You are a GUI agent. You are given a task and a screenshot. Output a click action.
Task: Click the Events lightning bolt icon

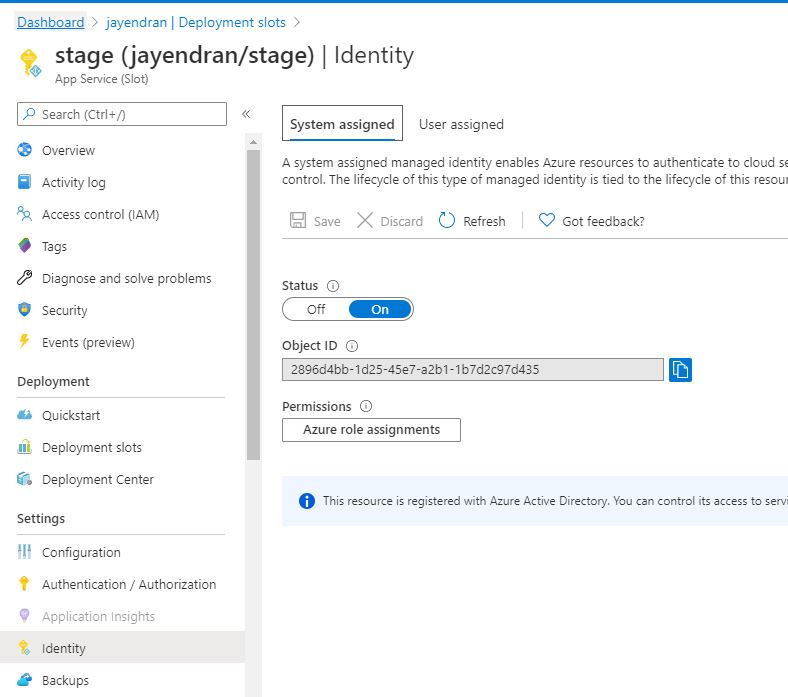[24, 341]
